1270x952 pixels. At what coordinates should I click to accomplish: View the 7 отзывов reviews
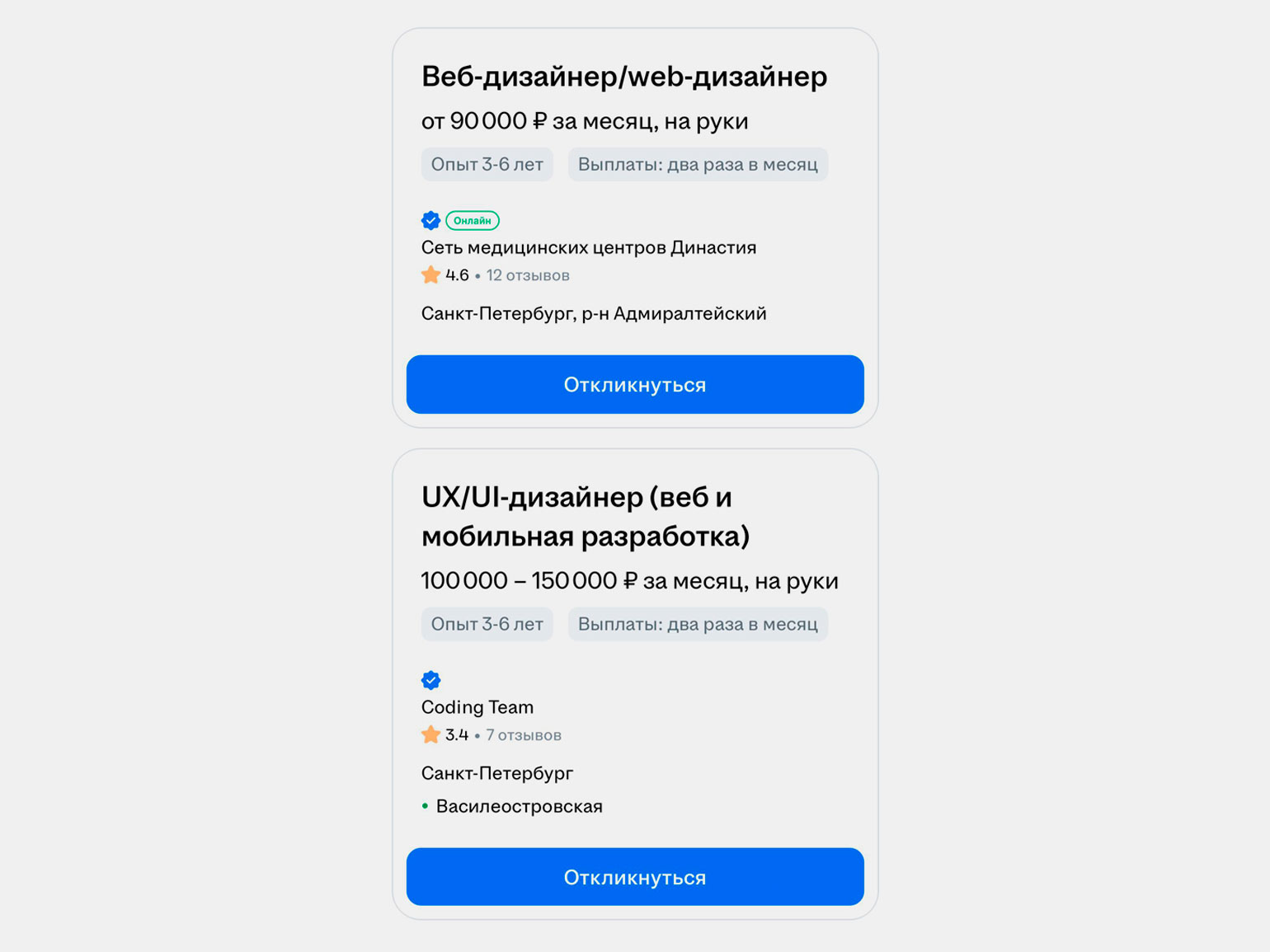point(524,735)
